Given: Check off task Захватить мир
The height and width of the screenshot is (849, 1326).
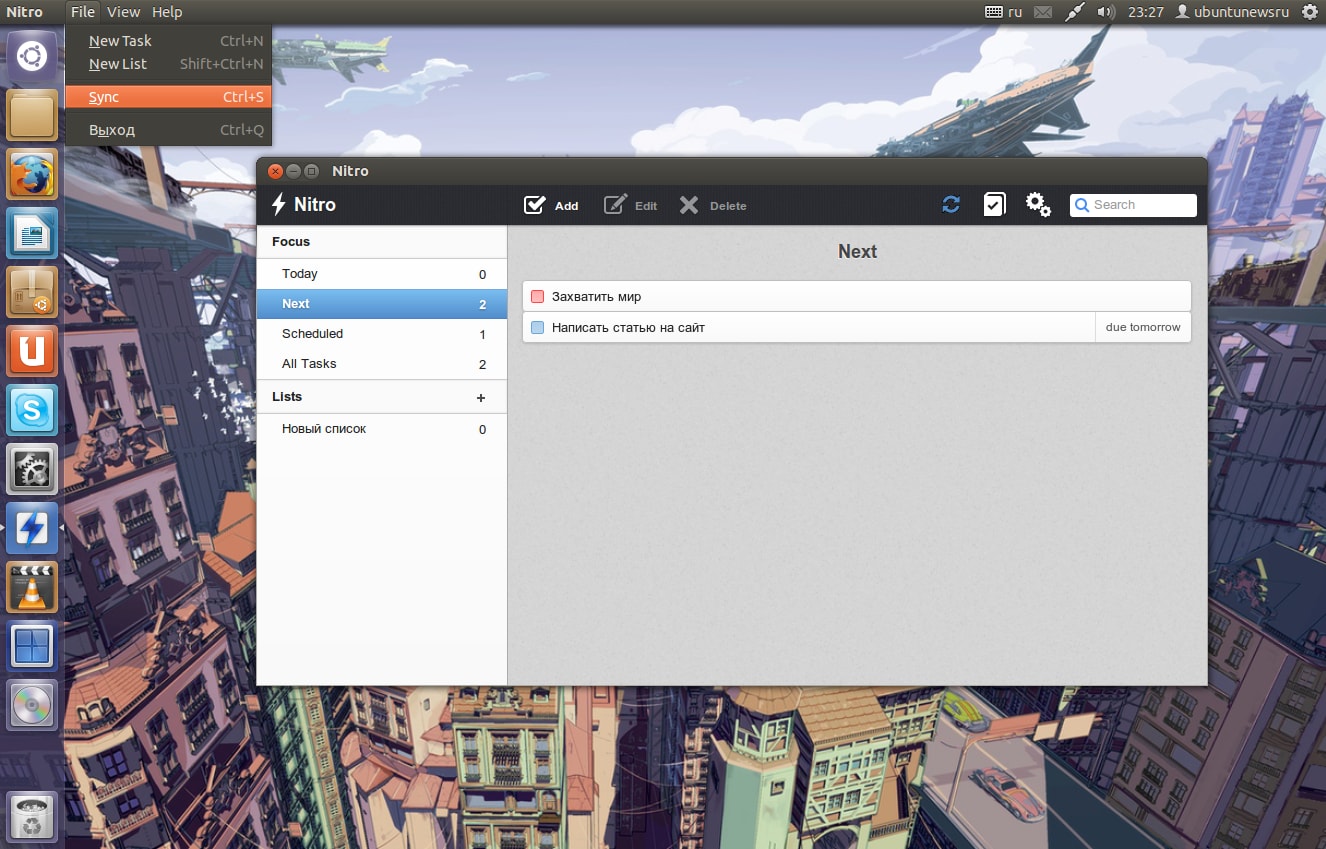Looking at the screenshot, I should tap(537, 297).
